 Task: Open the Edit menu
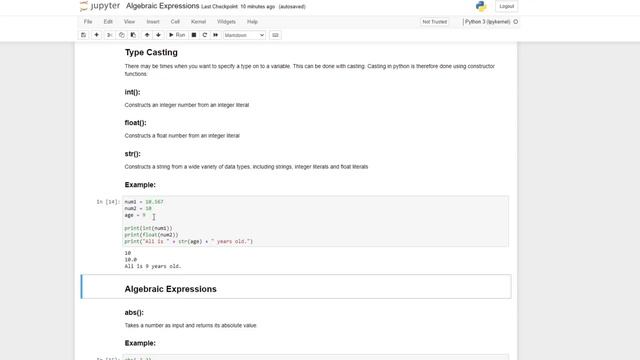tap(108, 22)
